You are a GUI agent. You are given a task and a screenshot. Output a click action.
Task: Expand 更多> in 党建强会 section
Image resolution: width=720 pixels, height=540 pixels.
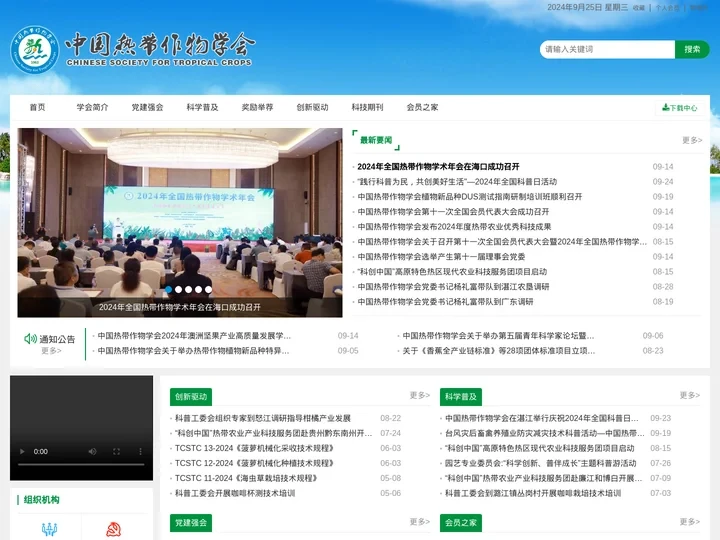tap(420, 522)
